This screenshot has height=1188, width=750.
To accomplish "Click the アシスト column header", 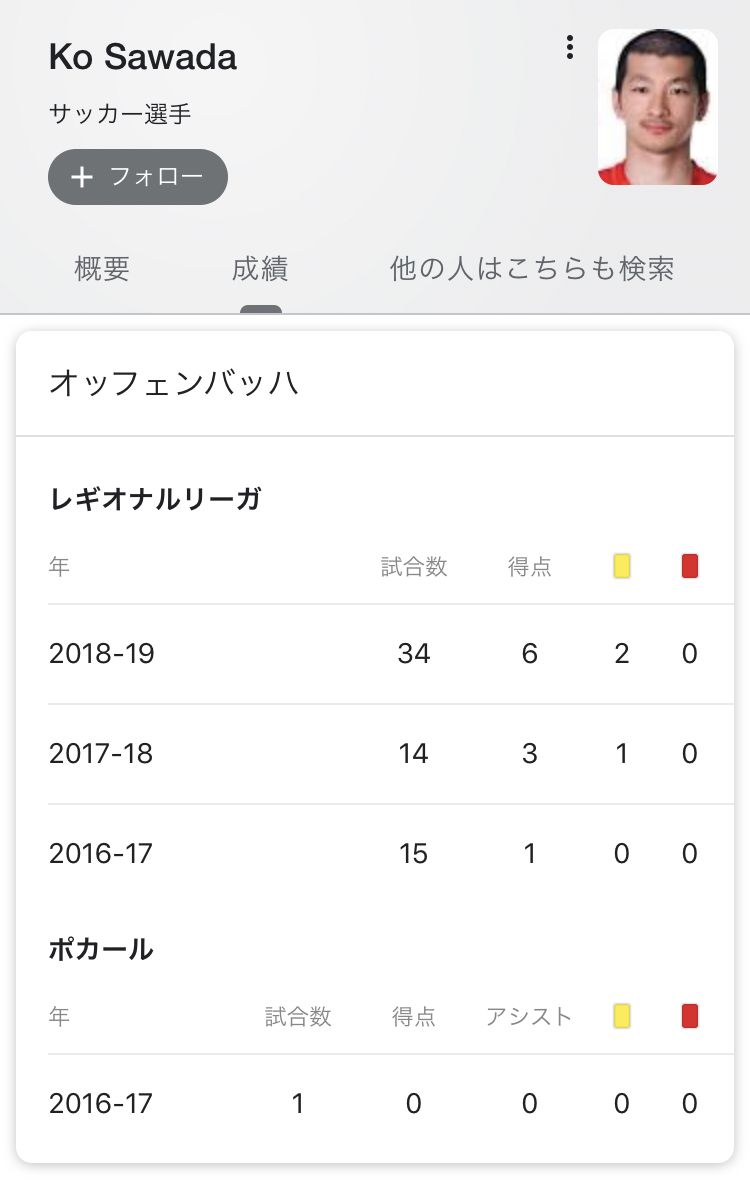I will [x=529, y=1017].
